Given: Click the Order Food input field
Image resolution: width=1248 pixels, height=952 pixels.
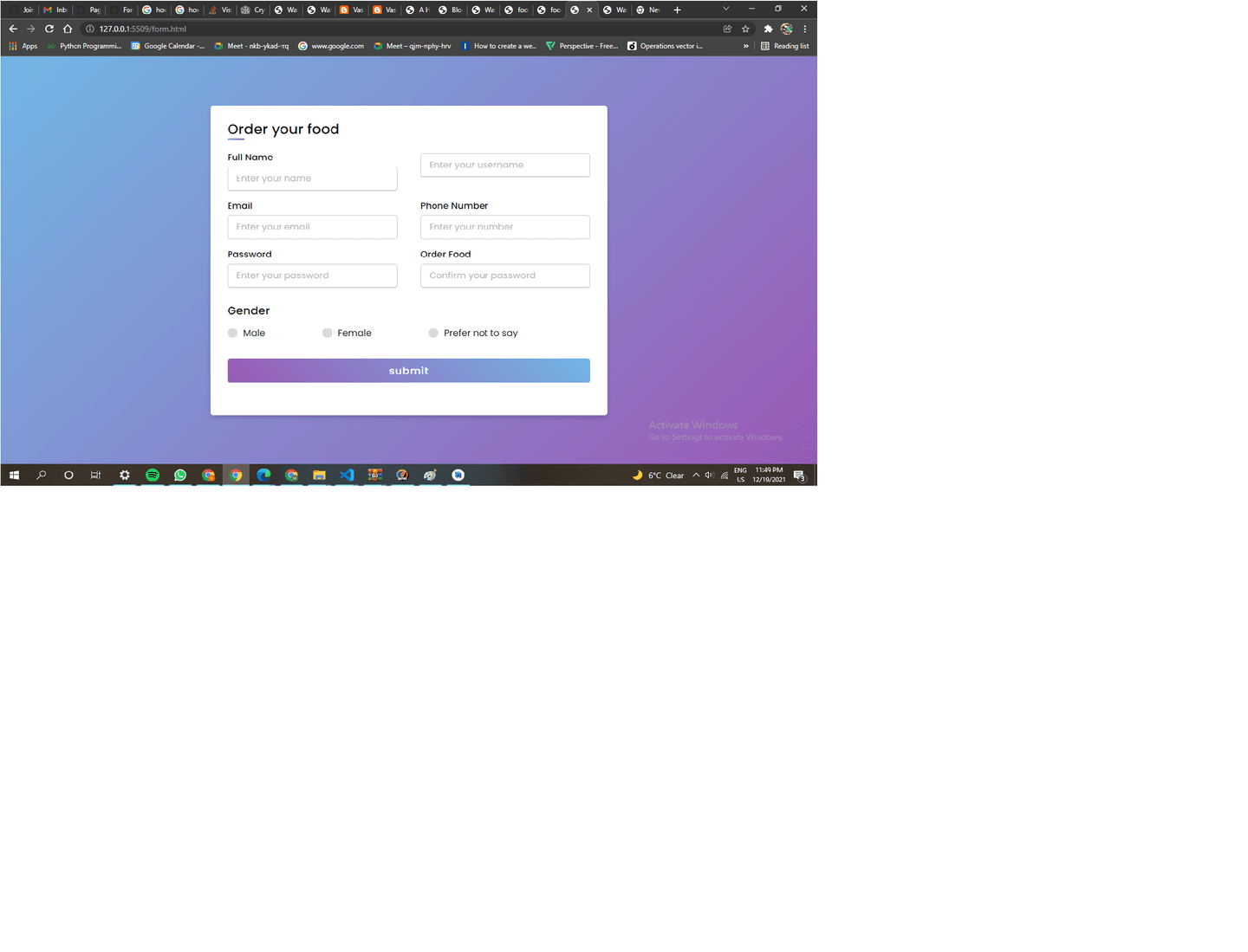Looking at the screenshot, I should pos(505,275).
